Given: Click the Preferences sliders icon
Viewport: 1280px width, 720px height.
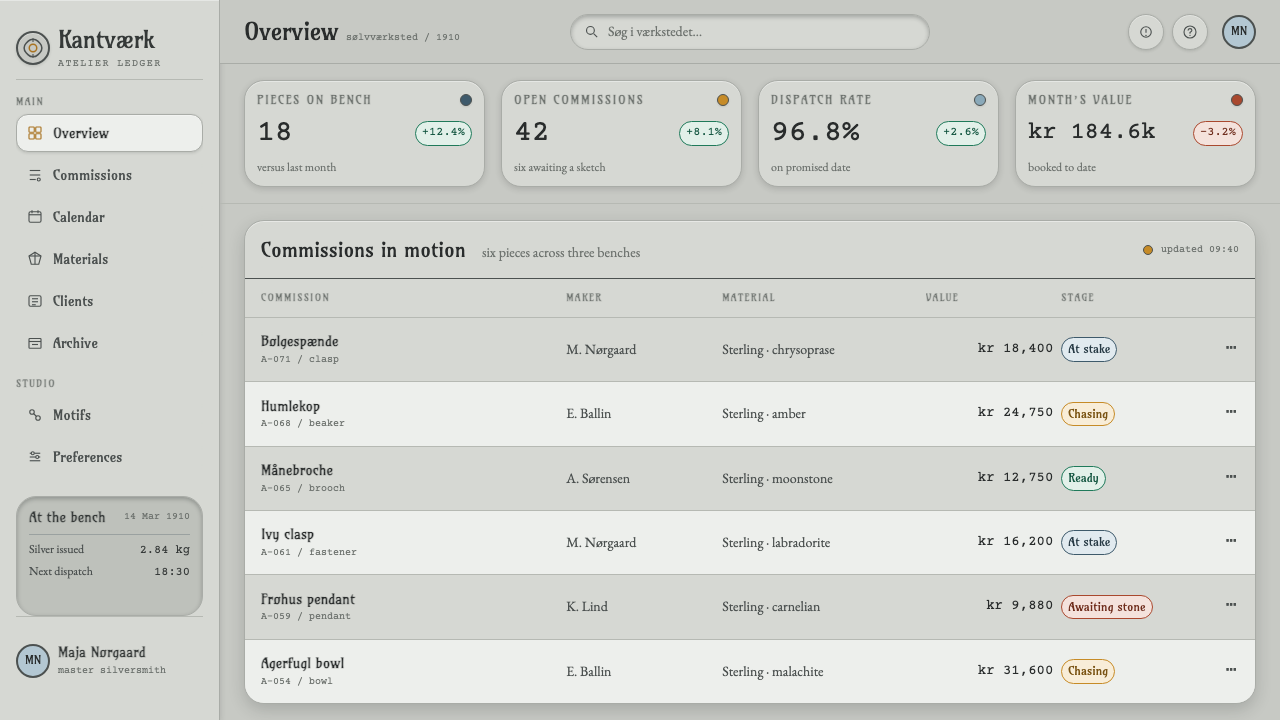Looking at the screenshot, I should point(35,457).
